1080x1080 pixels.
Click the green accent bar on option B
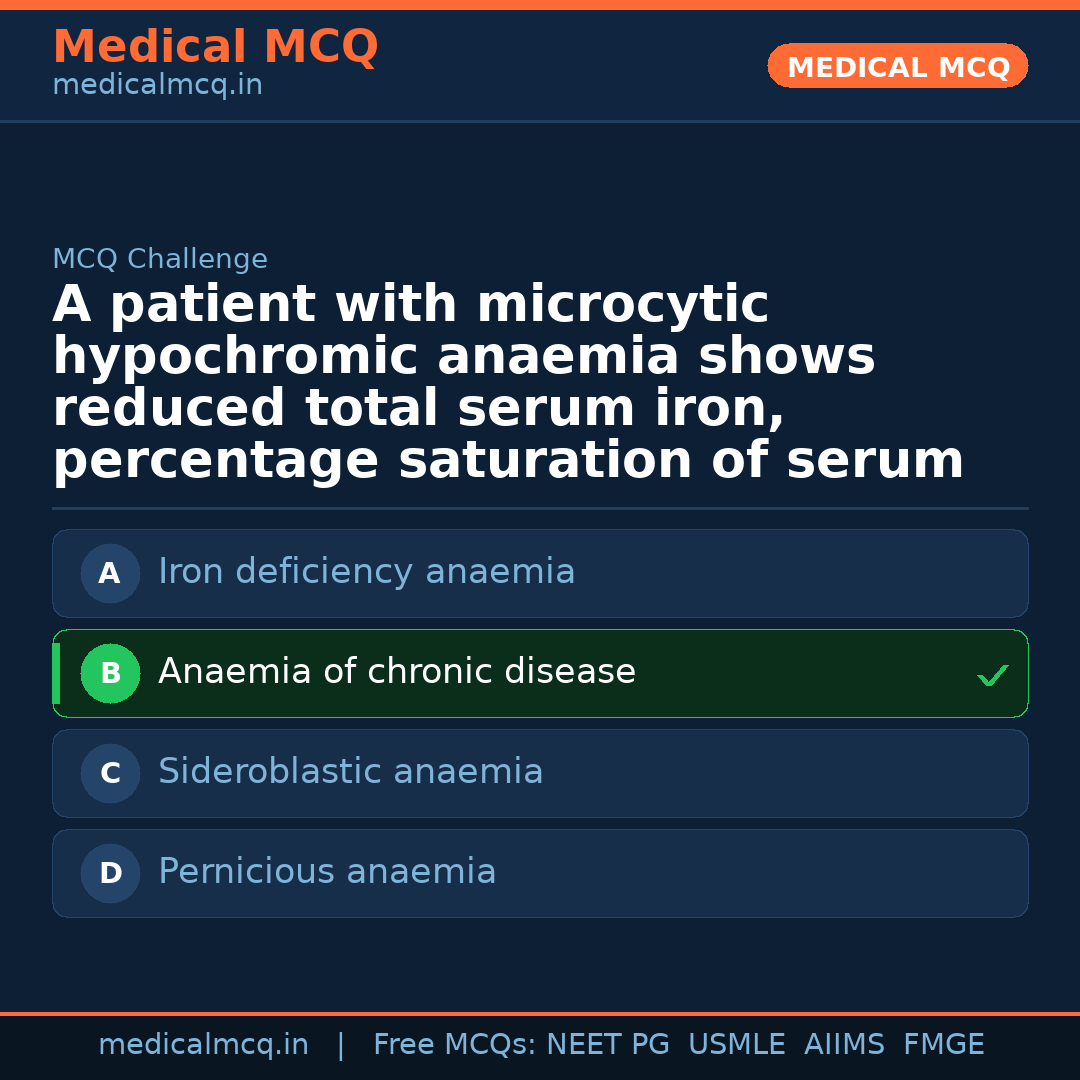point(56,673)
